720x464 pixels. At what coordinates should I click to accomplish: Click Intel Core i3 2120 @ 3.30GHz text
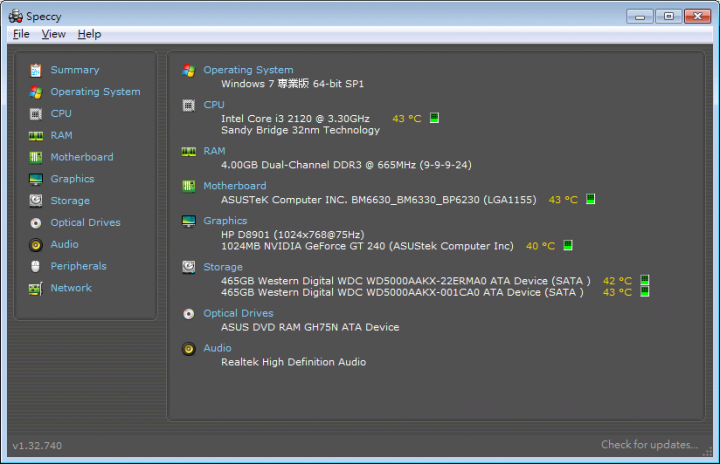pyautogui.click(x=295, y=119)
